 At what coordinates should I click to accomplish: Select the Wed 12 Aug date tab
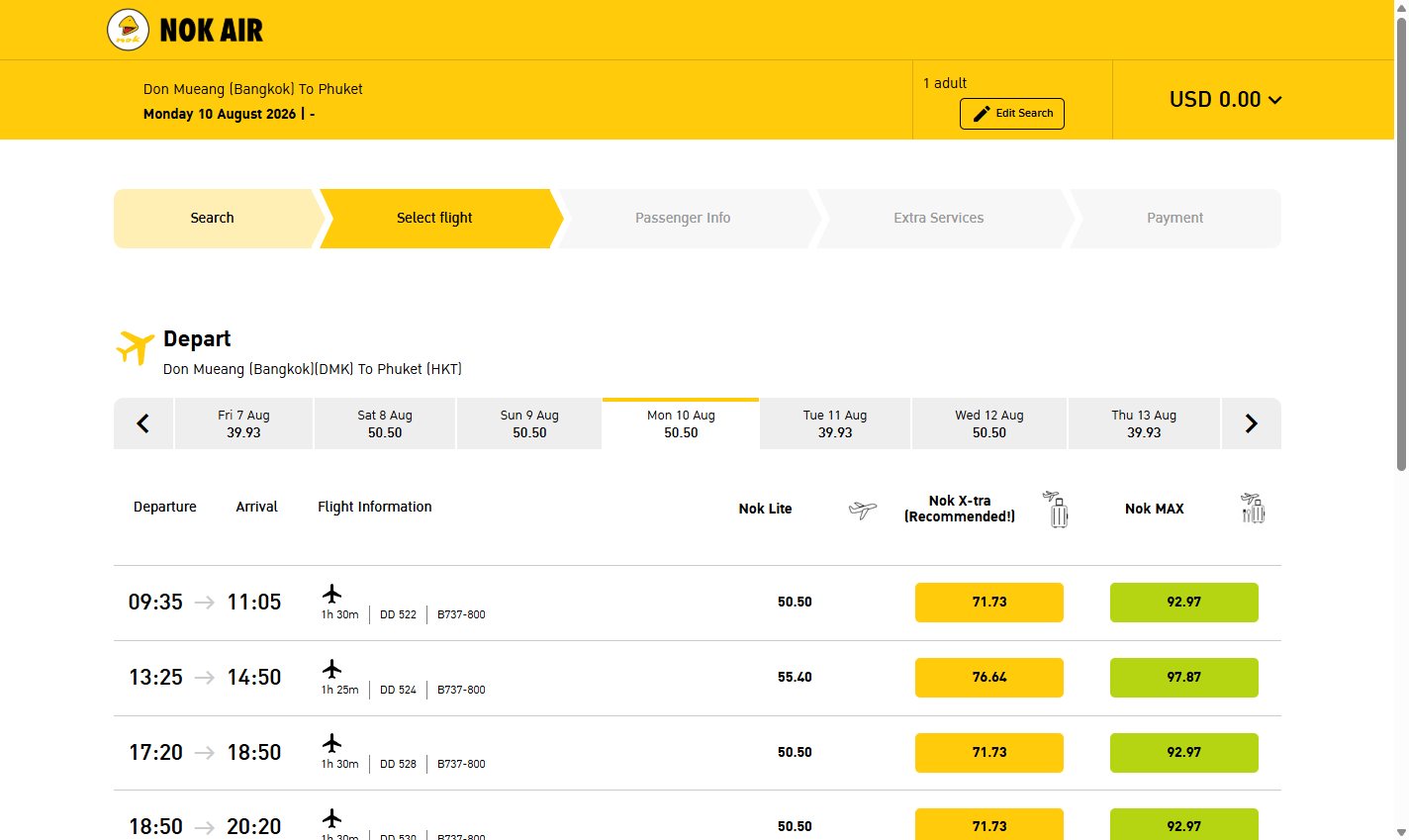(989, 423)
